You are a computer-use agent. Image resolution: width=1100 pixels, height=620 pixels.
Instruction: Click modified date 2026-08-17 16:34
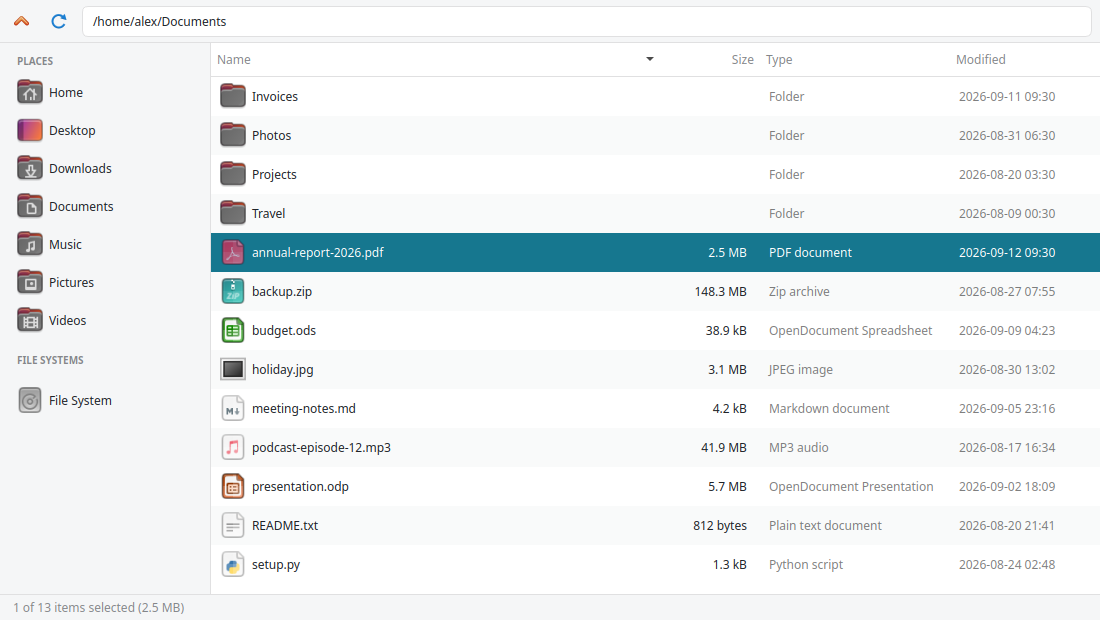coord(1007,447)
